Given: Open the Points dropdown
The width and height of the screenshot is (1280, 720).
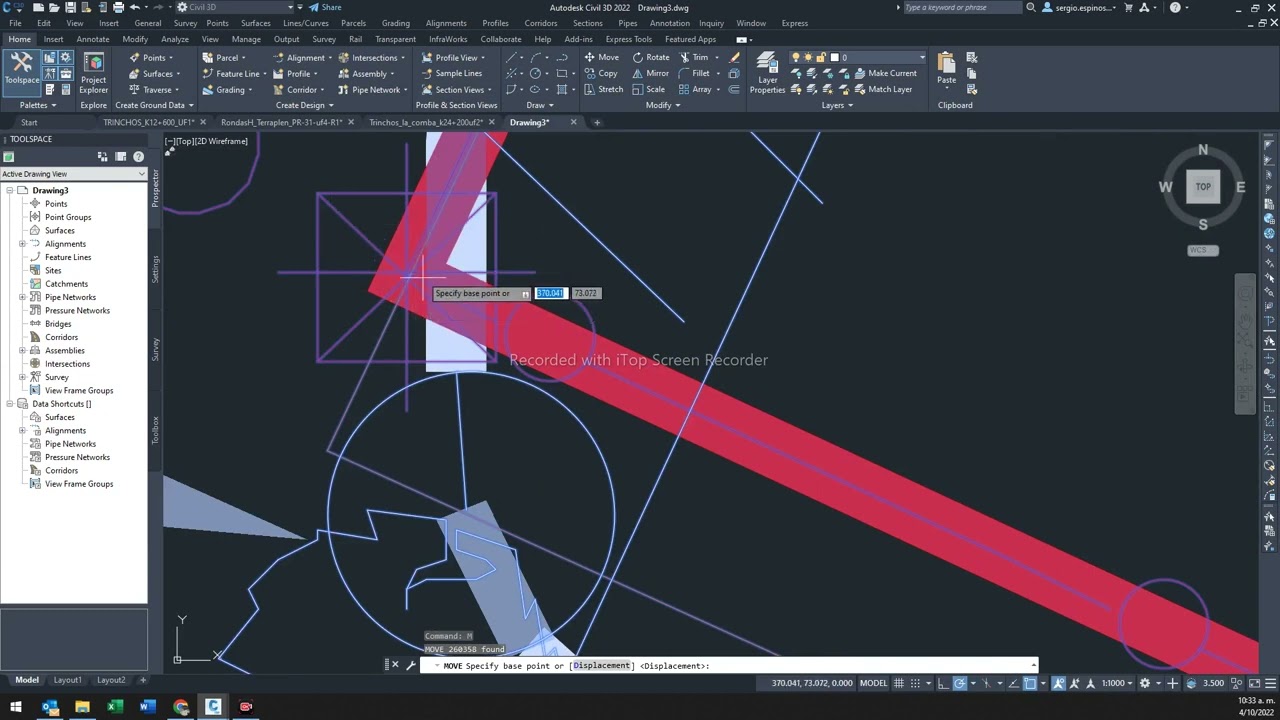Looking at the screenshot, I should (154, 57).
